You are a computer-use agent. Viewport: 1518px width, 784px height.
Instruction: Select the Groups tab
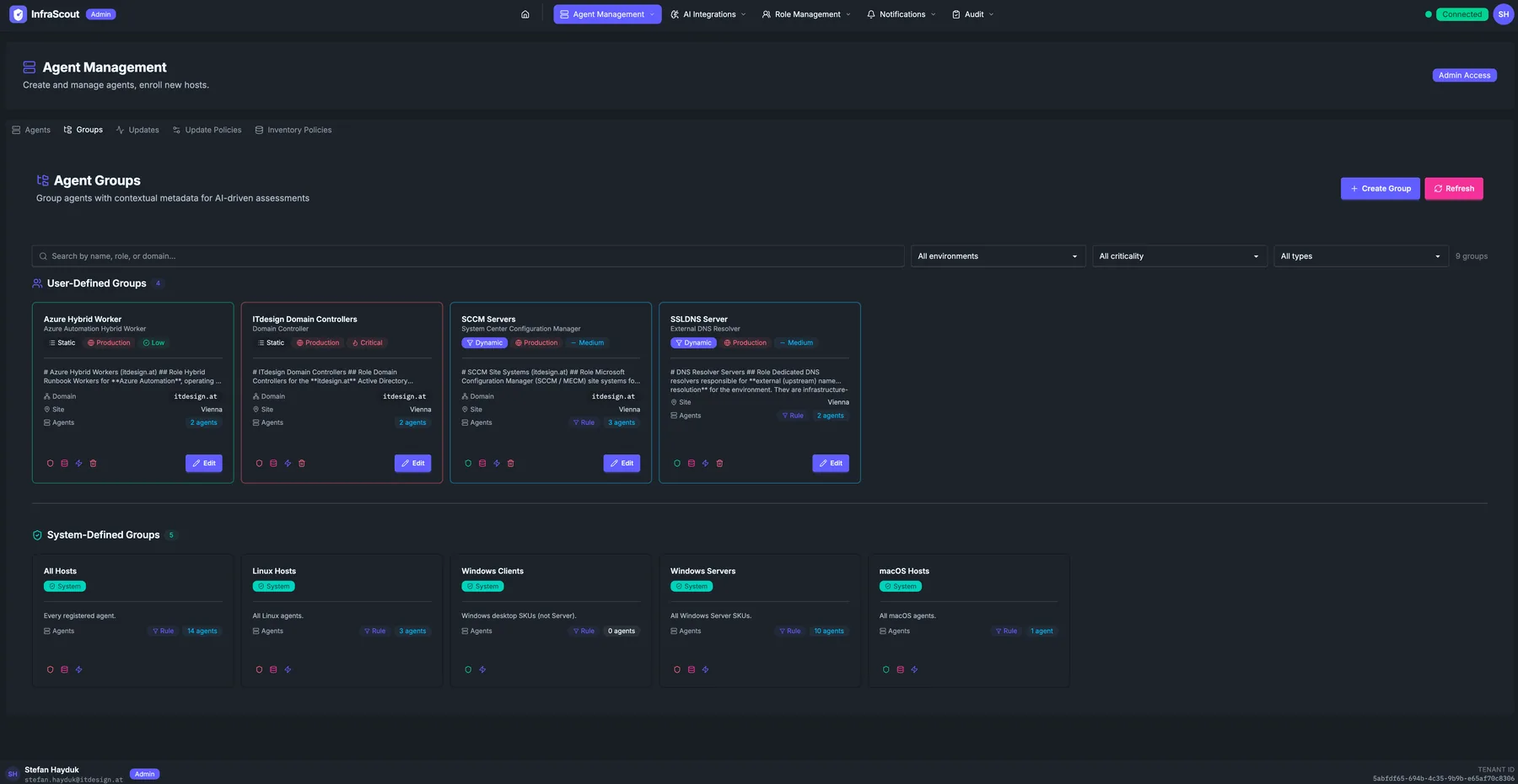coord(83,130)
